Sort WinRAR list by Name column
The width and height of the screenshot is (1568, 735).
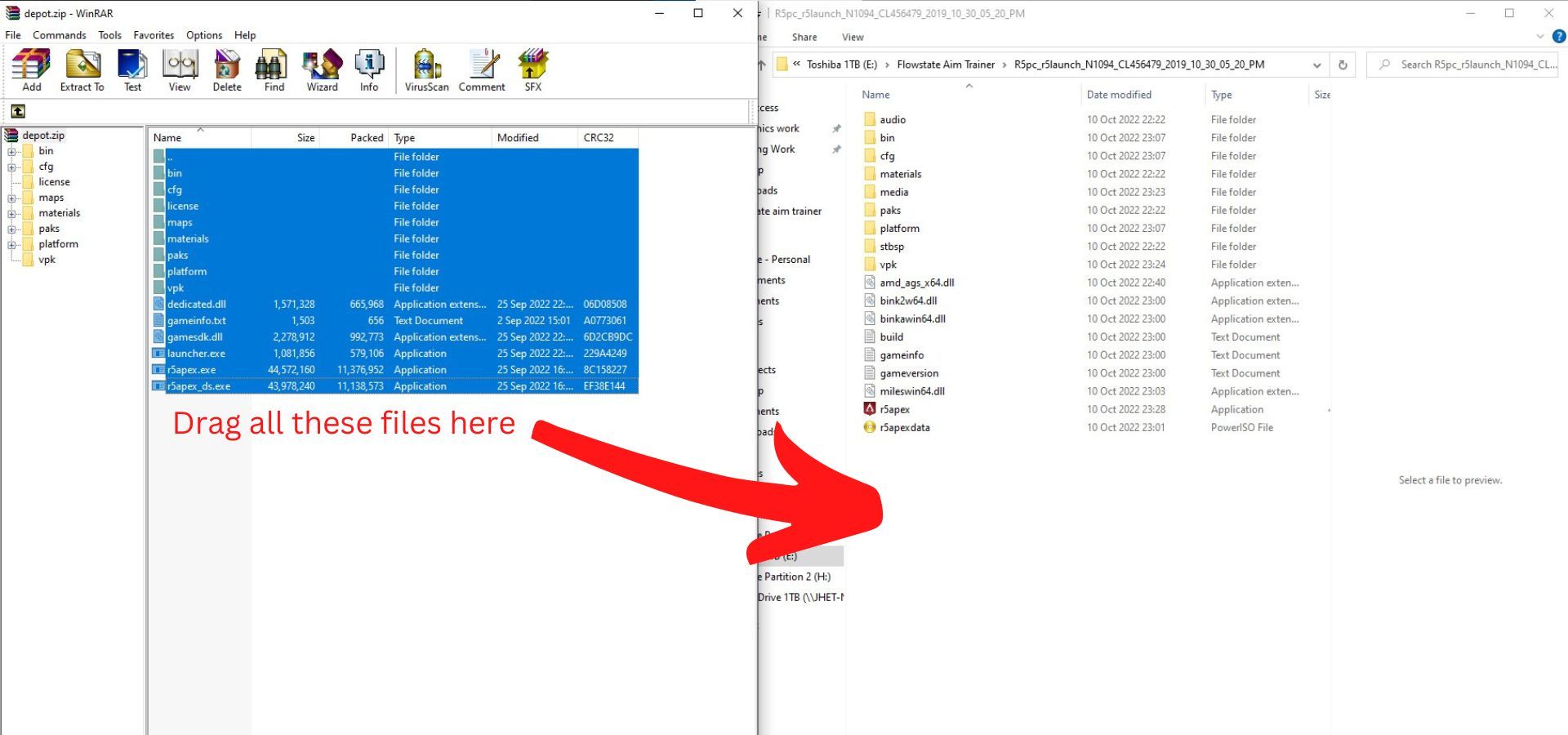199,137
